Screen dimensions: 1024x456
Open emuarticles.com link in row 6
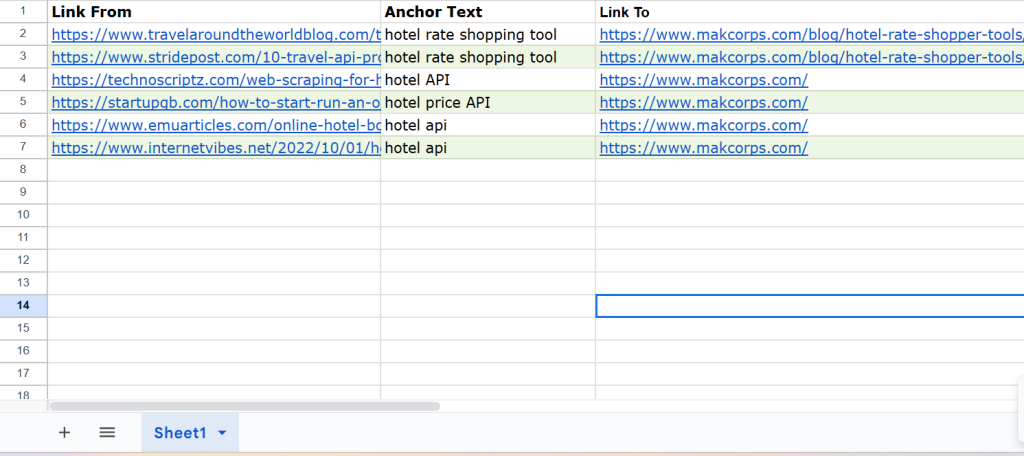216,125
